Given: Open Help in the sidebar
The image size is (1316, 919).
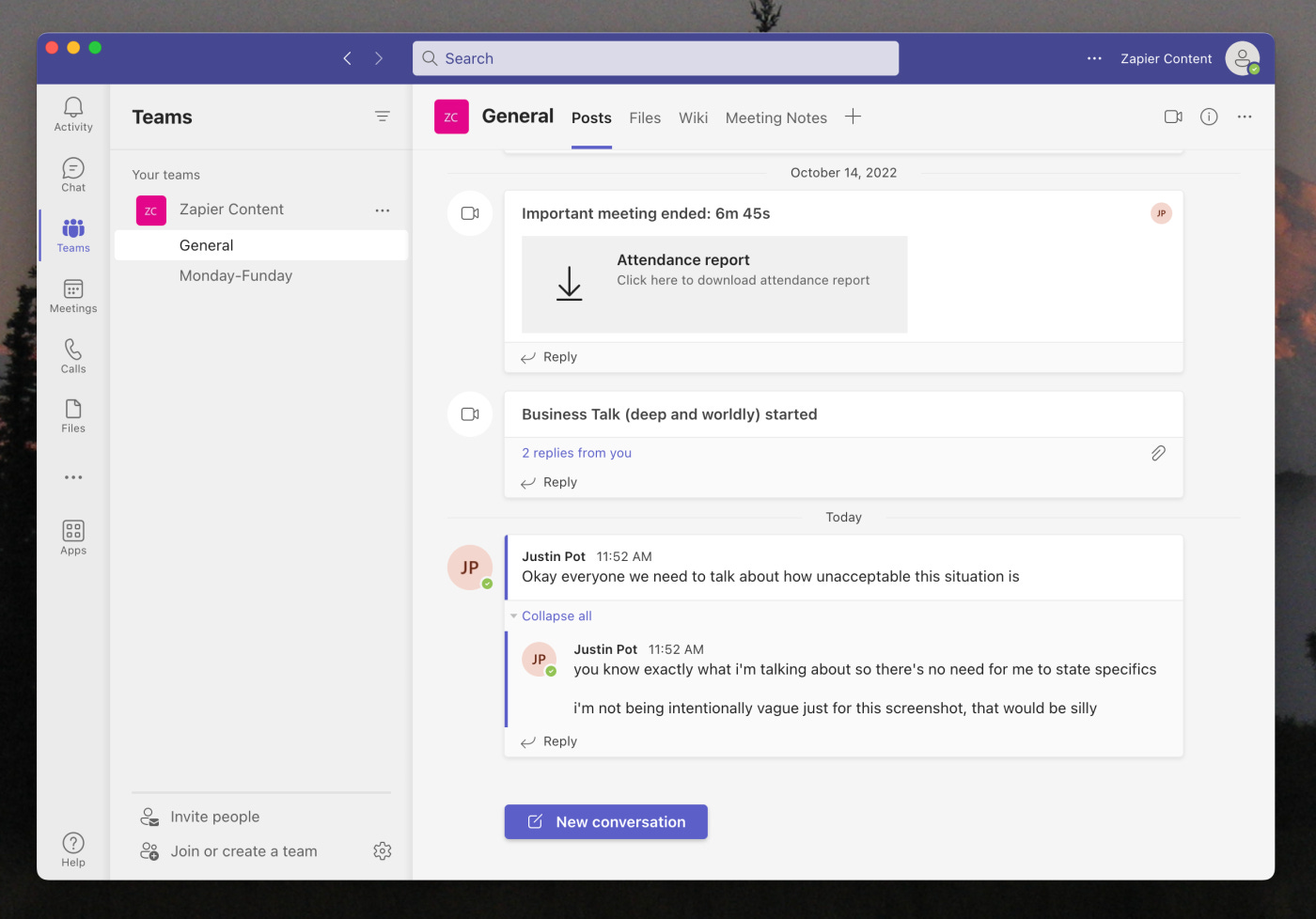Looking at the screenshot, I should (73, 849).
